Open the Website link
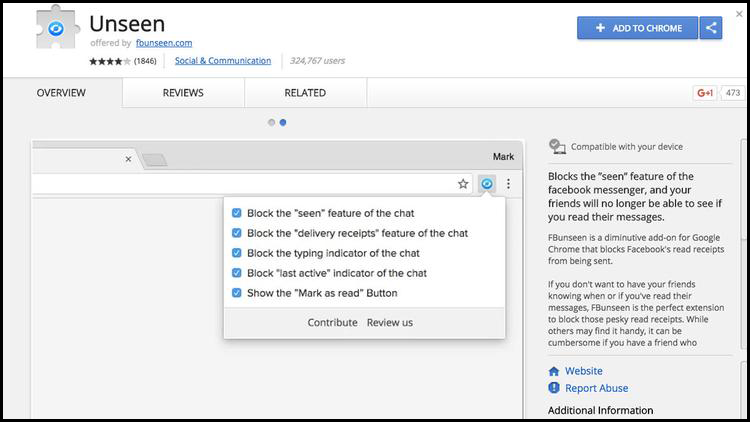This screenshot has width=750, height=422. click(x=584, y=371)
